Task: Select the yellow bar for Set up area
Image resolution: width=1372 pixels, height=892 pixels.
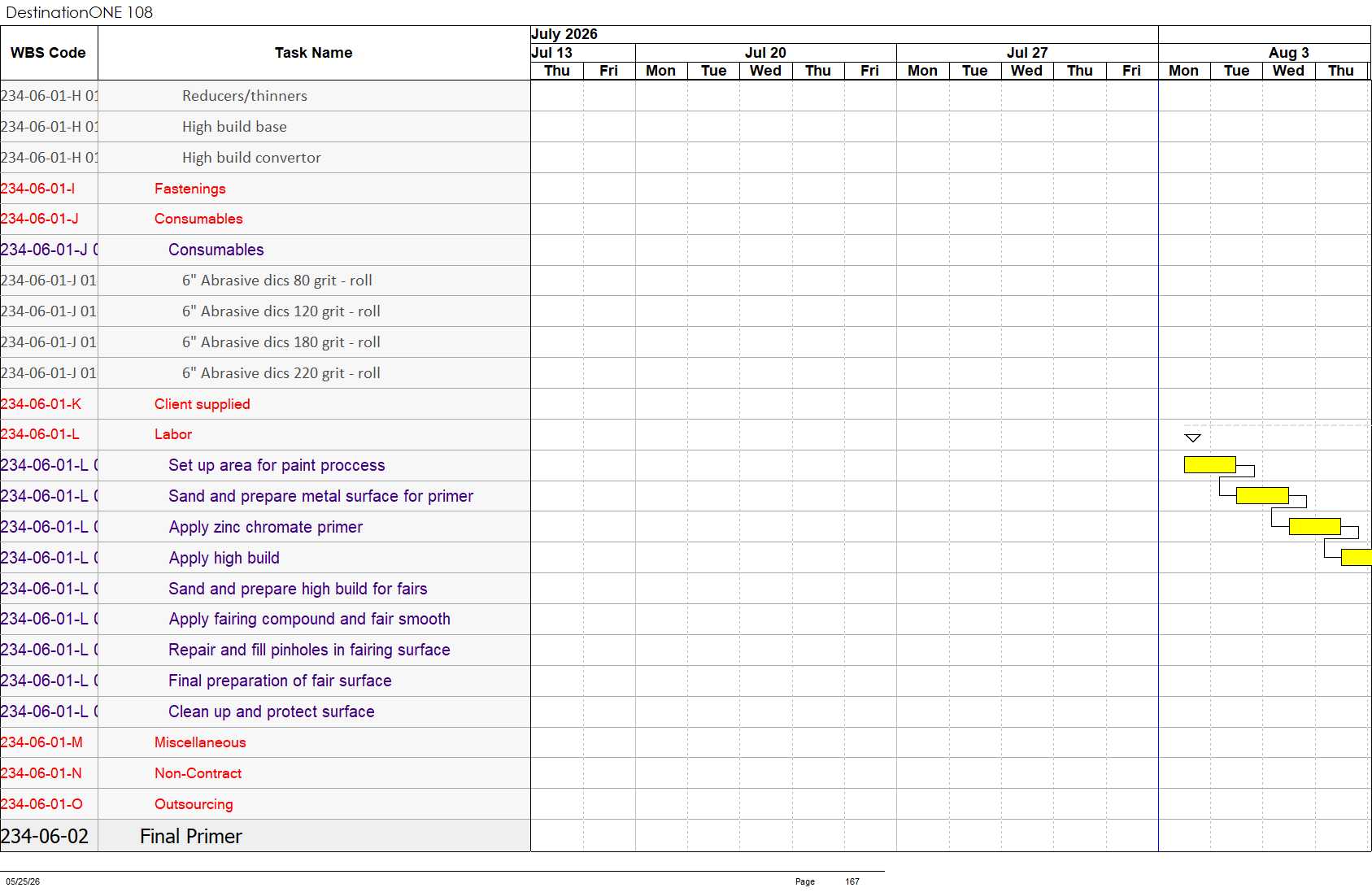Action: [1210, 464]
